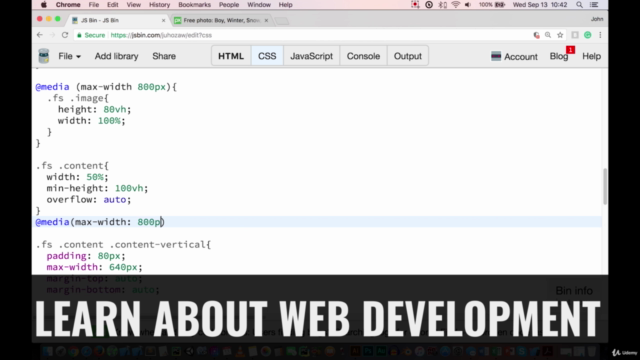640x360 pixels.
Task: Click Add library button
Action: (x=116, y=56)
